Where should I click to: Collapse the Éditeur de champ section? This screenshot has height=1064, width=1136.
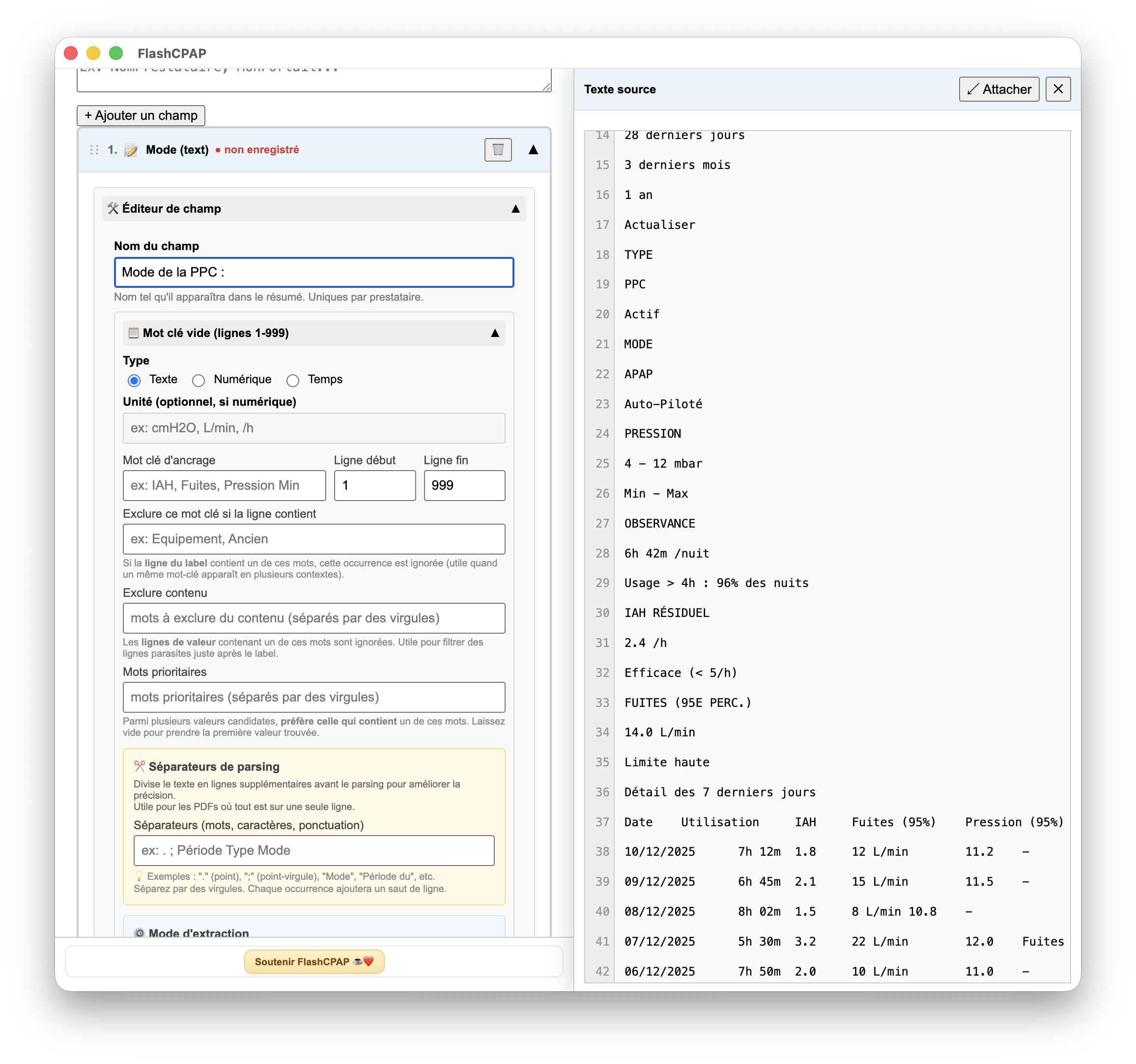(515, 209)
